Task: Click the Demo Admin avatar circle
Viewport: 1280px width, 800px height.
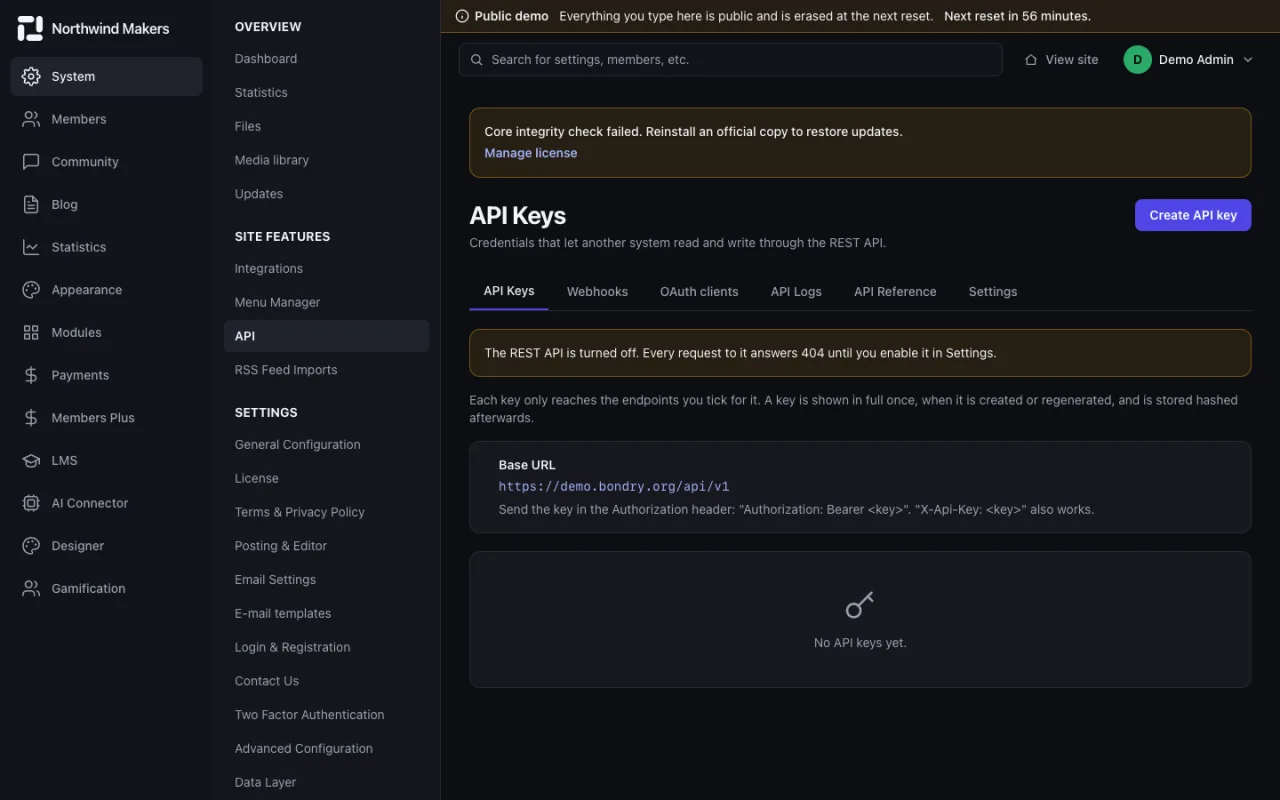Action: pos(1137,60)
